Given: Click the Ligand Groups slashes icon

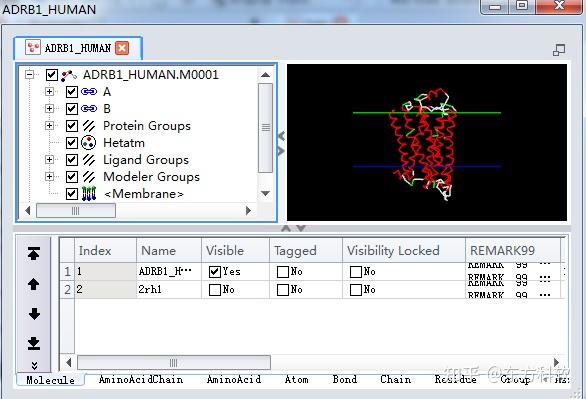Looking at the screenshot, I should (89, 160).
